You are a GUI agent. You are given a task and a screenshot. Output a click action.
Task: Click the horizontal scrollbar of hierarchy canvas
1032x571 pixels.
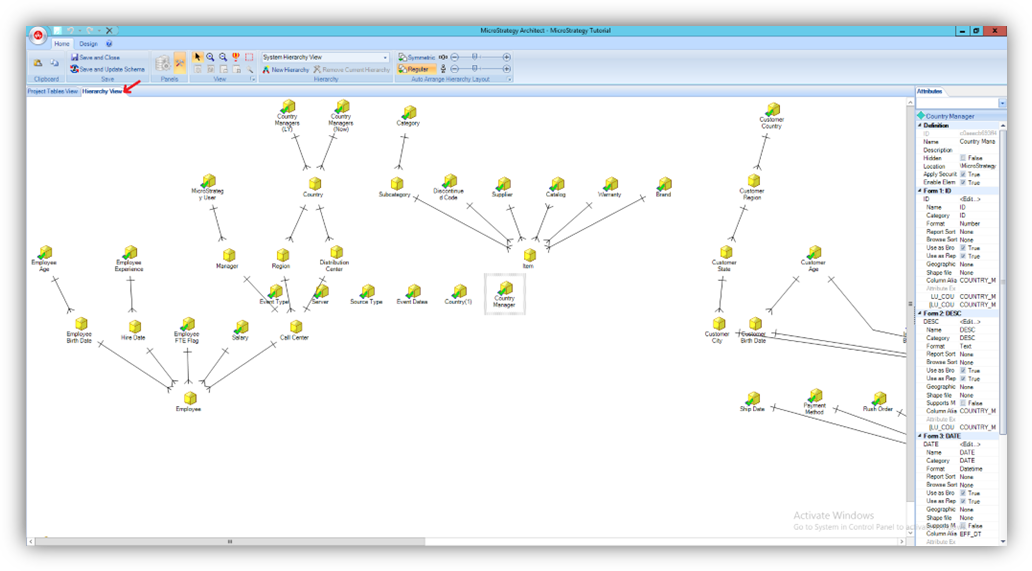[230, 541]
